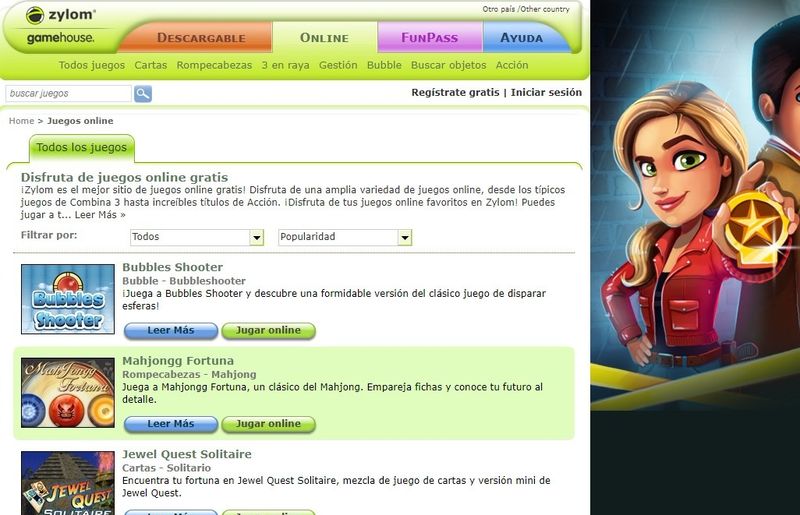Click the Zylom logo
The height and width of the screenshot is (515, 800).
[60, 15]
